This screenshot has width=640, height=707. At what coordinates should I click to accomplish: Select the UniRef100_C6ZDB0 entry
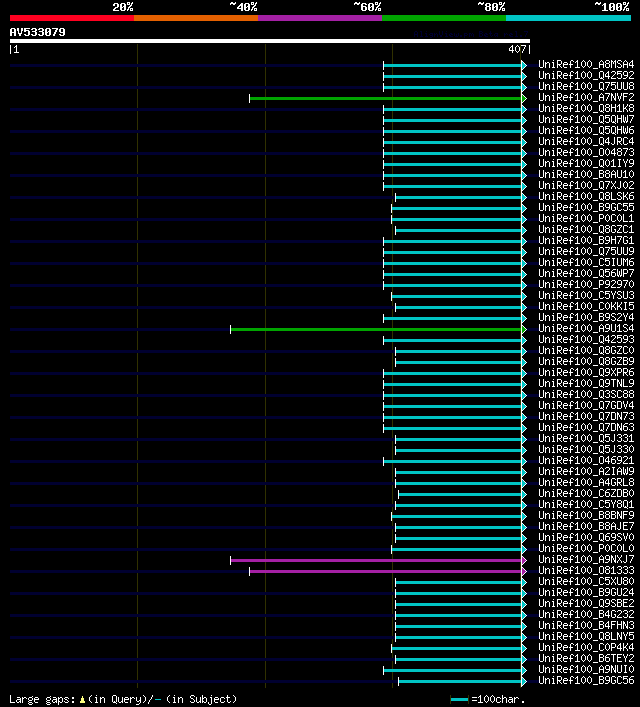tap(586, 493)
